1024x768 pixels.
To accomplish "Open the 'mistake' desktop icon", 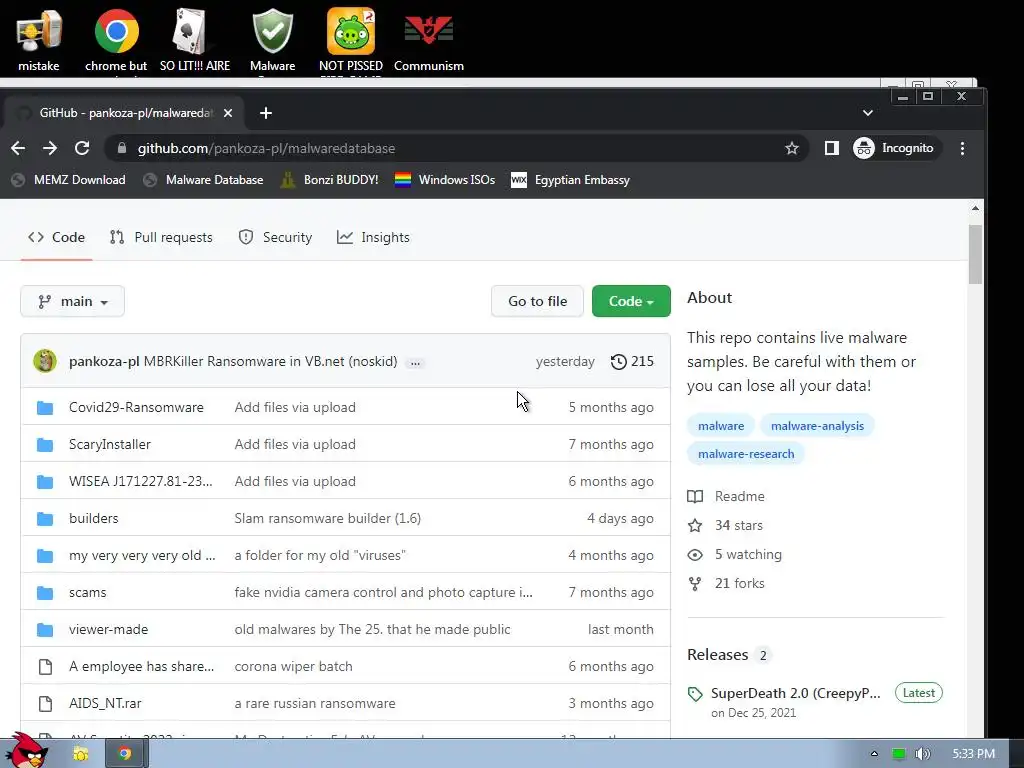I will point(39,39).
